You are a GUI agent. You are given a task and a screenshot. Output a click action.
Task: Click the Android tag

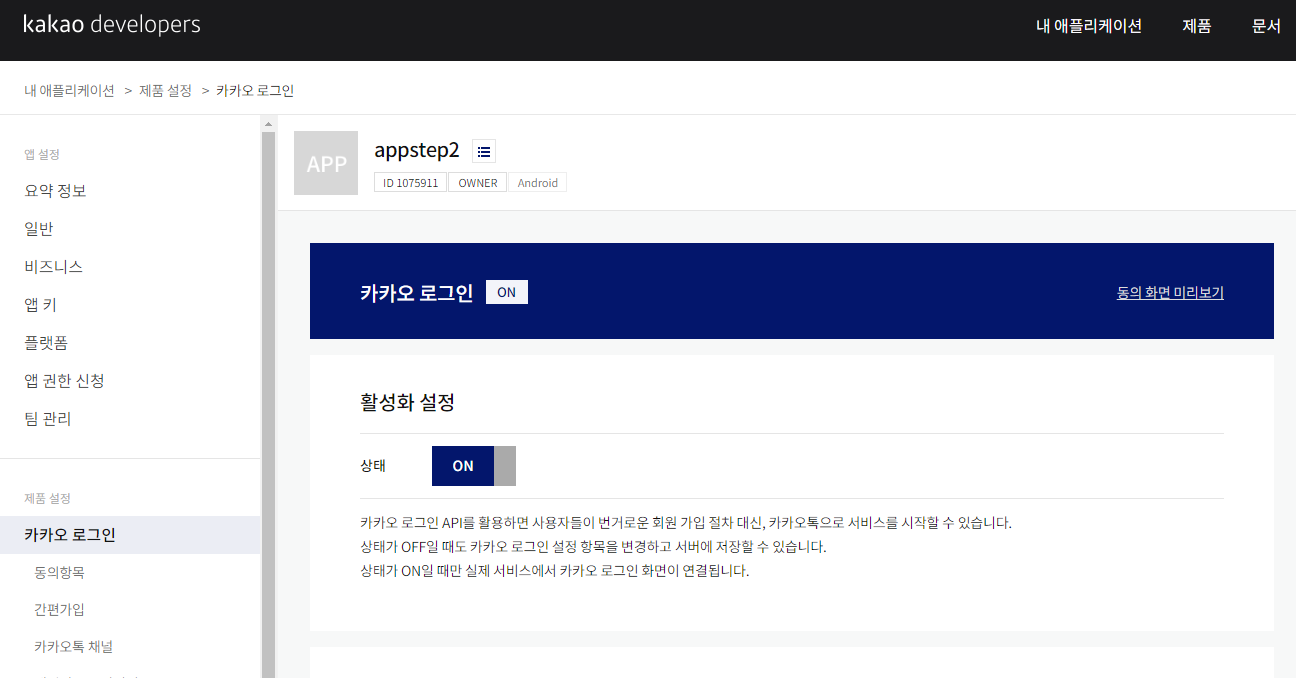click(538, 182)
